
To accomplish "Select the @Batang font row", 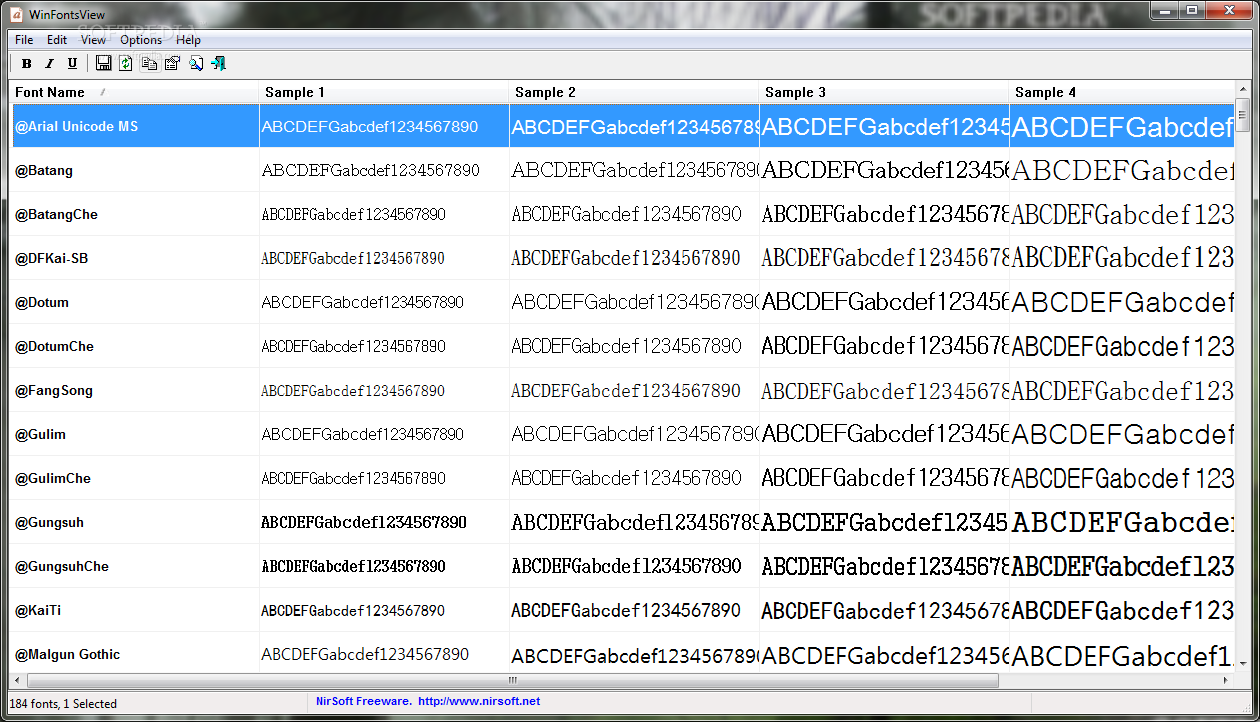I will pyautogui.click(x=622, y=170).
